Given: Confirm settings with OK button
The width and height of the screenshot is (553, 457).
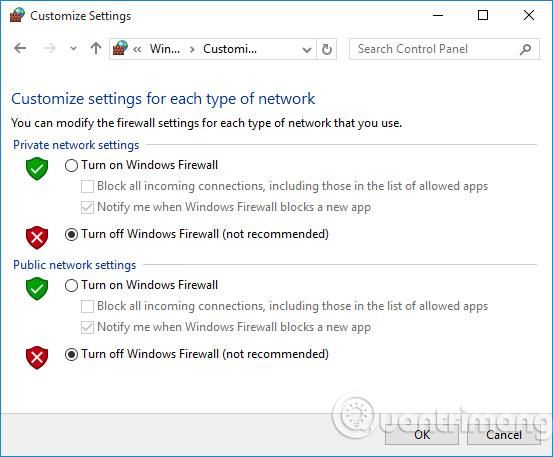Looking at the screenshot, I should pyautogui.click(x=422, y=435).
